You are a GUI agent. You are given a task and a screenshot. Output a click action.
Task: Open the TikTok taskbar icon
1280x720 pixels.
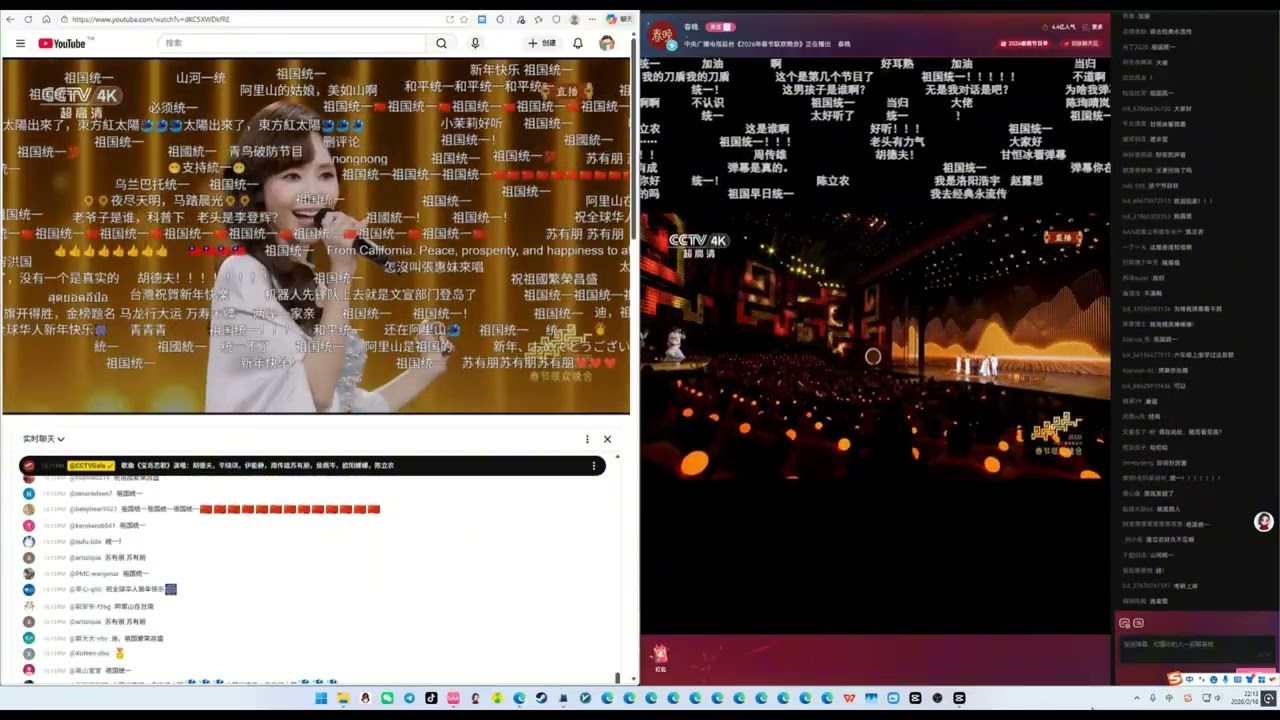point(431,698)
